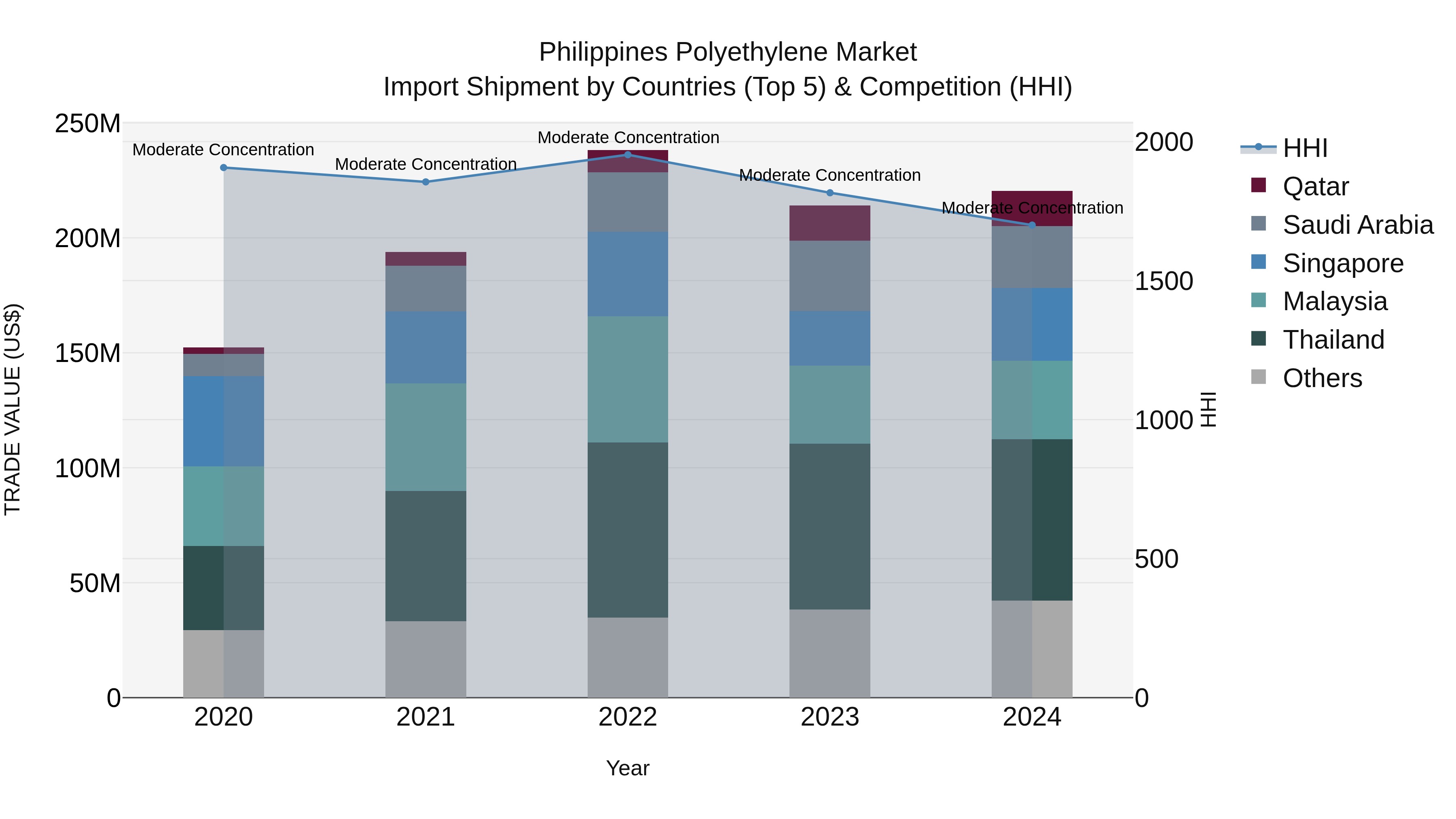Click the 2021 Singapore bar segment

coord(425,347)
